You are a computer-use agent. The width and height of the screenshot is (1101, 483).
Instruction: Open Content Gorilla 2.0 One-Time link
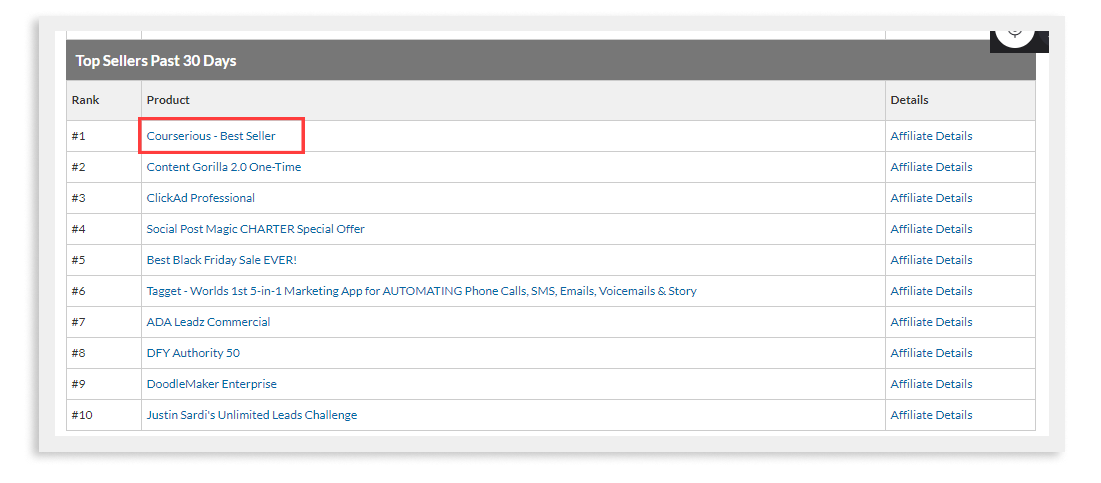point(224,167)
